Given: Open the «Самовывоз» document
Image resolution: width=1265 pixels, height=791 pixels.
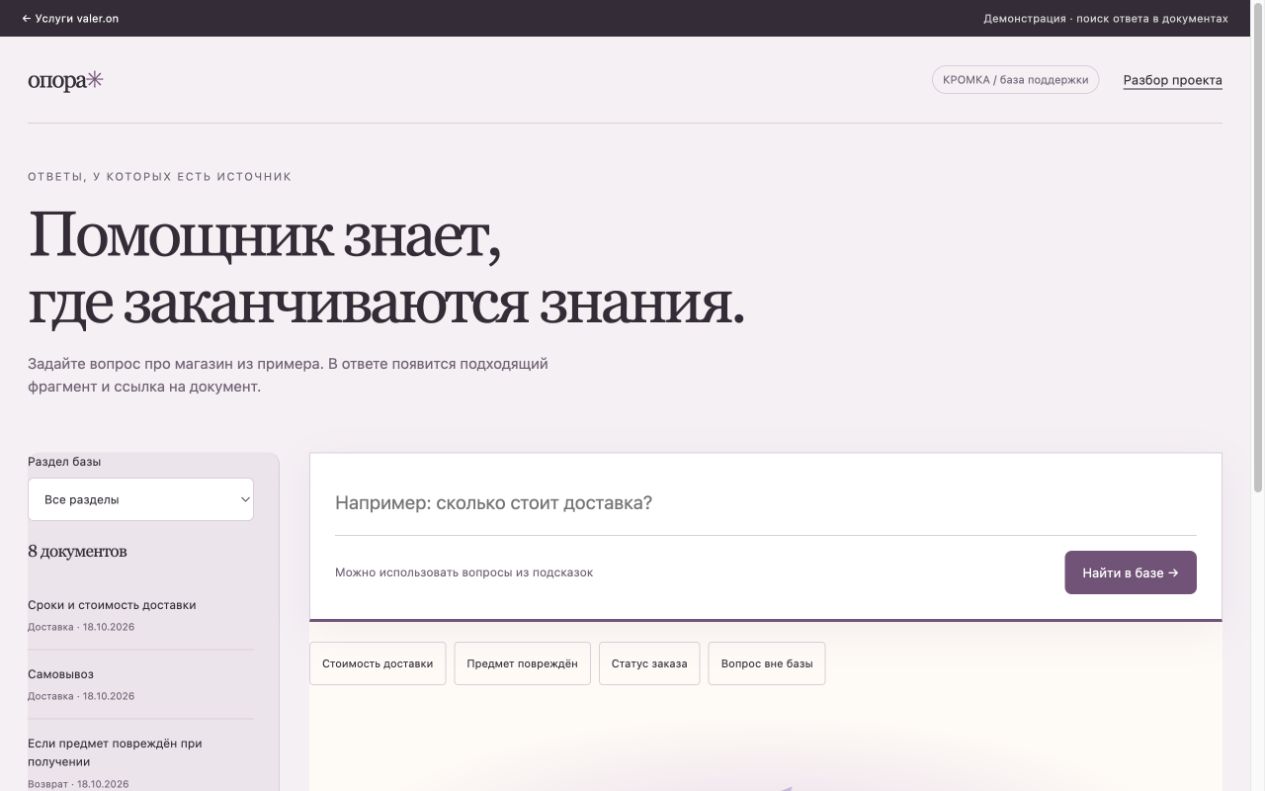Looking at the screenshot, I should pos(141,685).
